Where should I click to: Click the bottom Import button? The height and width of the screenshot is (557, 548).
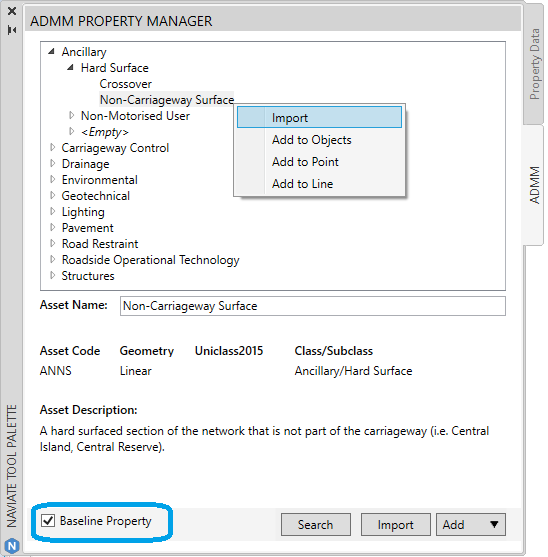(396, 524)
